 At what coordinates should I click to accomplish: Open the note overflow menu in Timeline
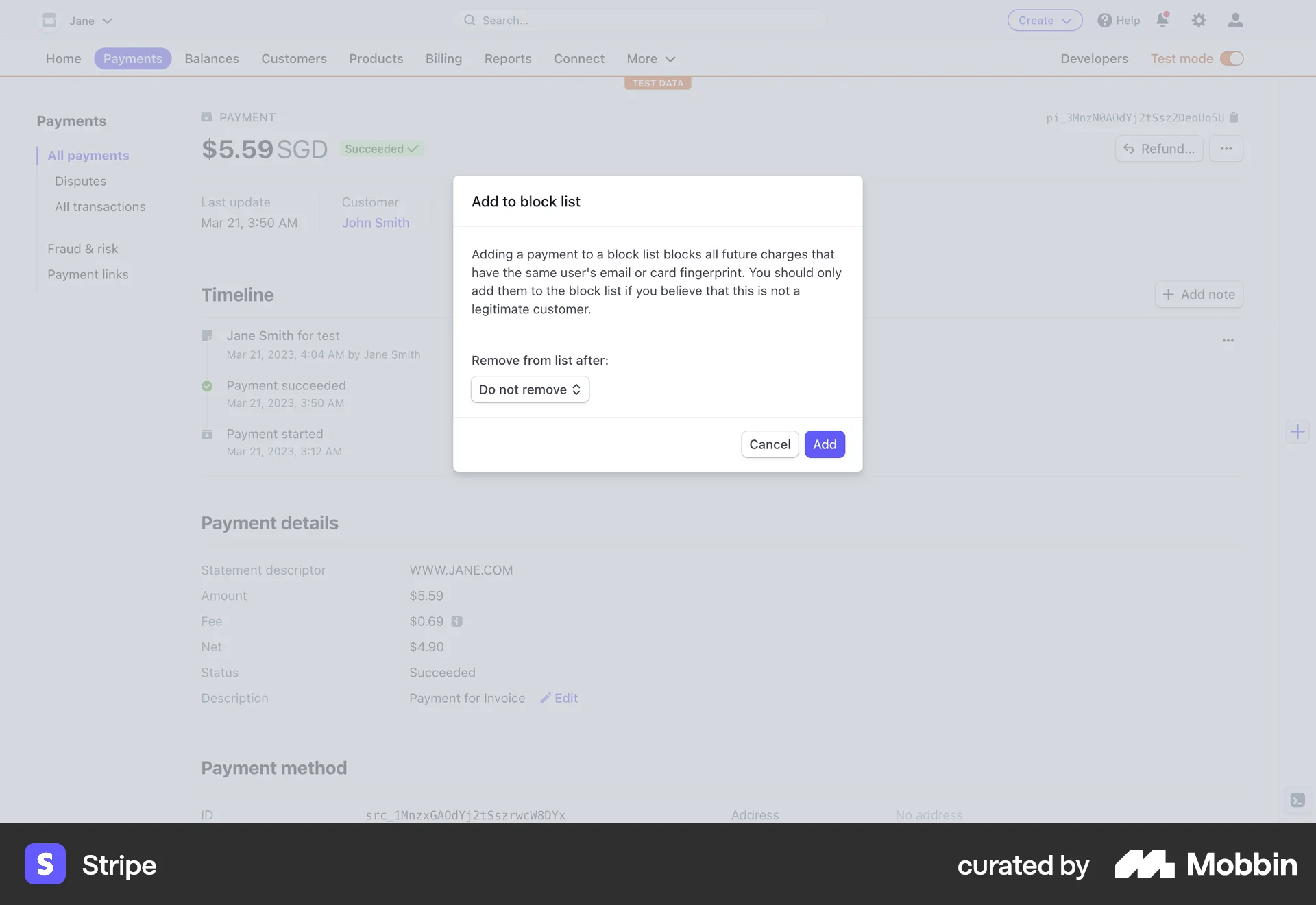[1228, 341]
